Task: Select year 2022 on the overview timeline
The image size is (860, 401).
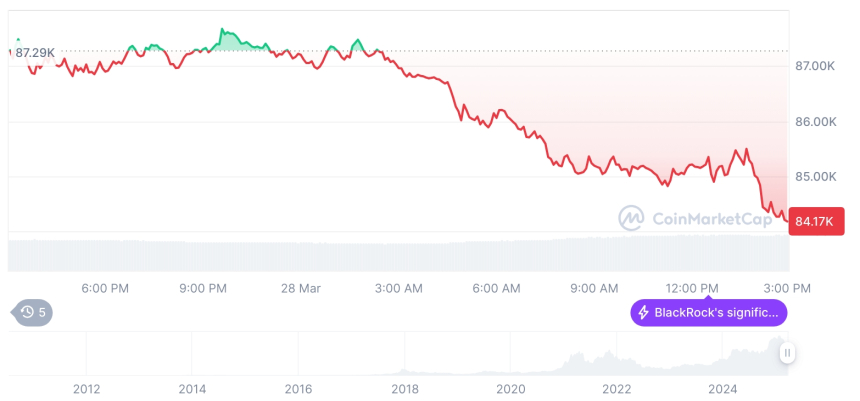Action: click(617, 389)
